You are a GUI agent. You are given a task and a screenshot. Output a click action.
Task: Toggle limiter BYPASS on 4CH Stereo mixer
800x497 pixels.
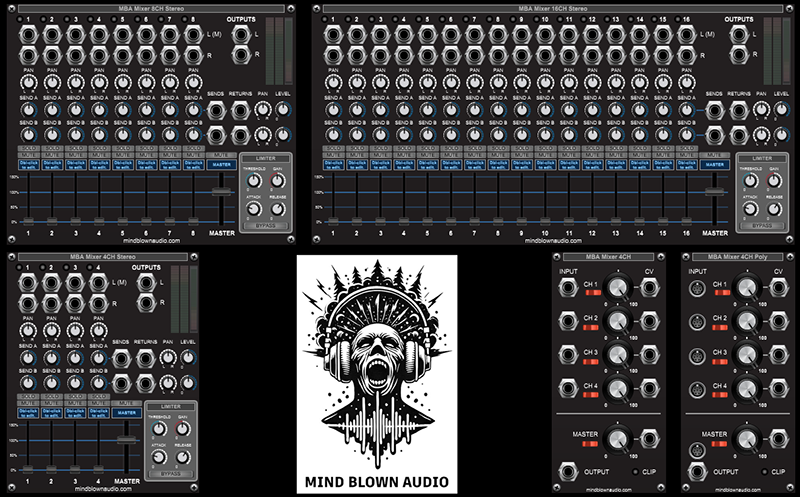coord(170,474)
